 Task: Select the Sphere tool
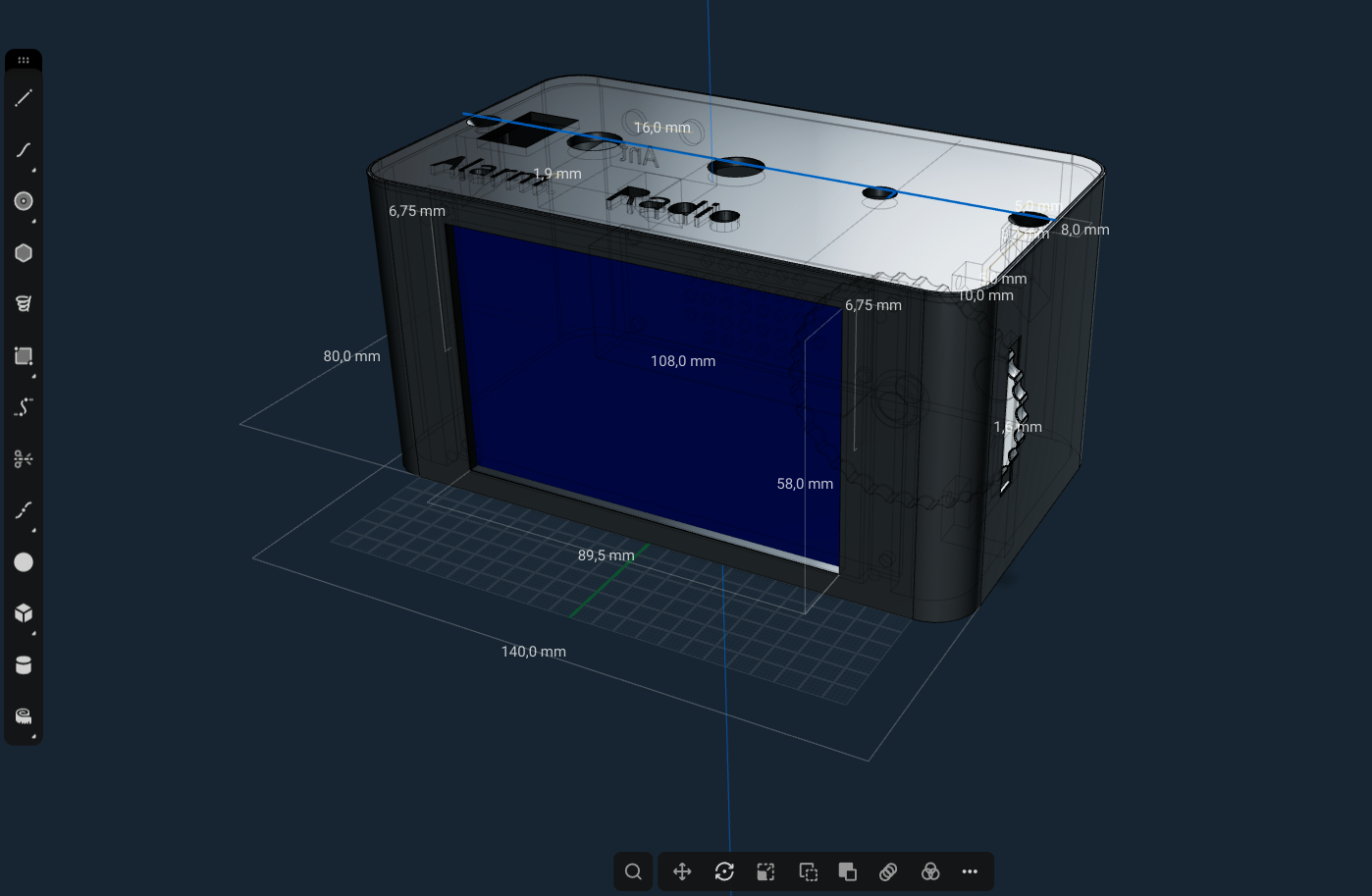(24, 561)
